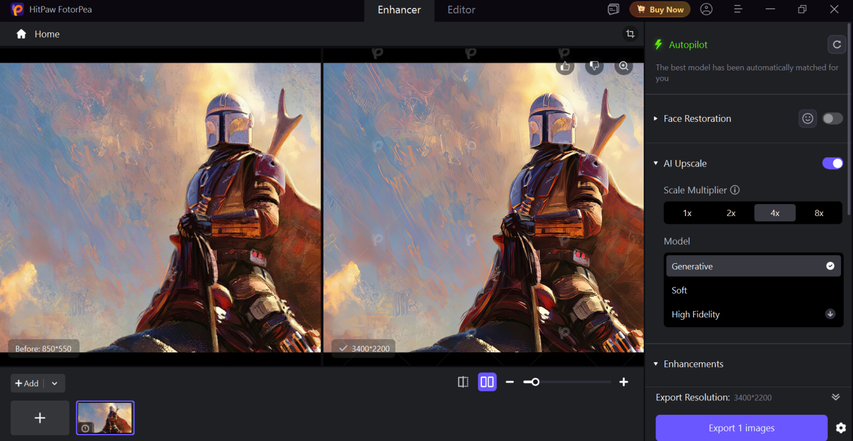The image size is (853, 441).
Task: Click the 3400*2200 result label
Action: pyautogui.click(x=363, y=349)
